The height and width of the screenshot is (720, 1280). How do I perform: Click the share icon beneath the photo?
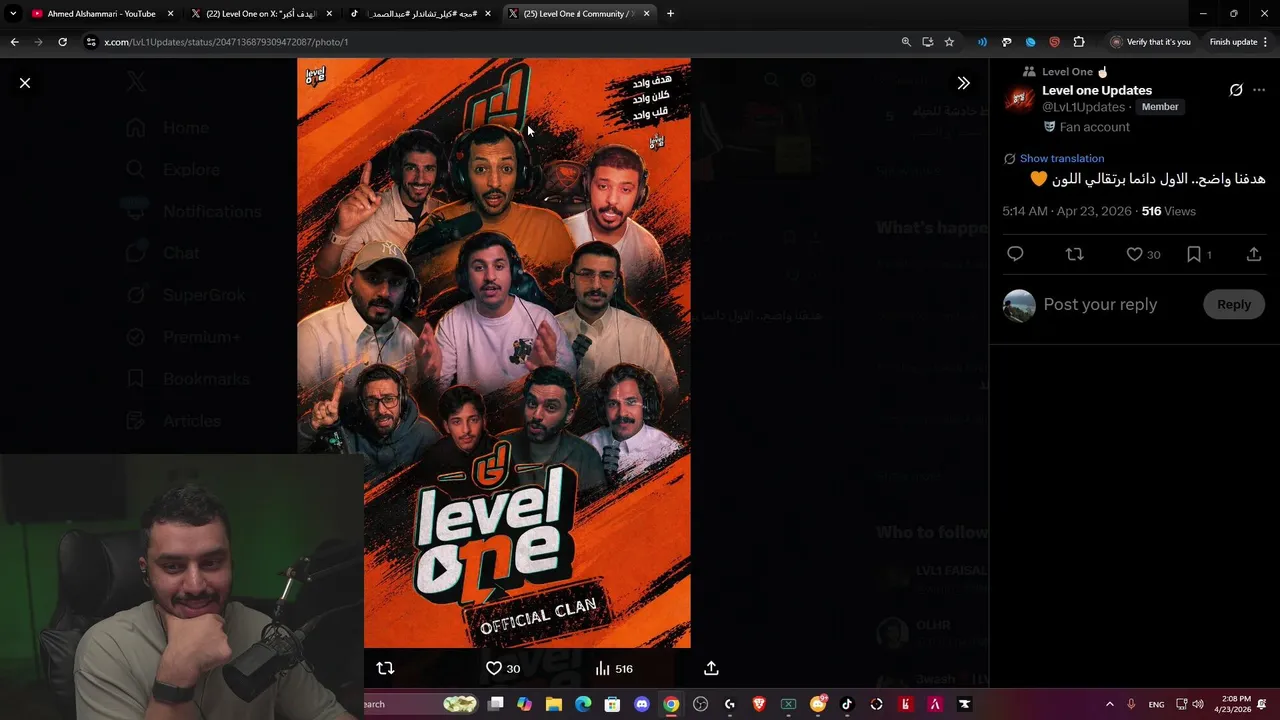pos(711,668)
